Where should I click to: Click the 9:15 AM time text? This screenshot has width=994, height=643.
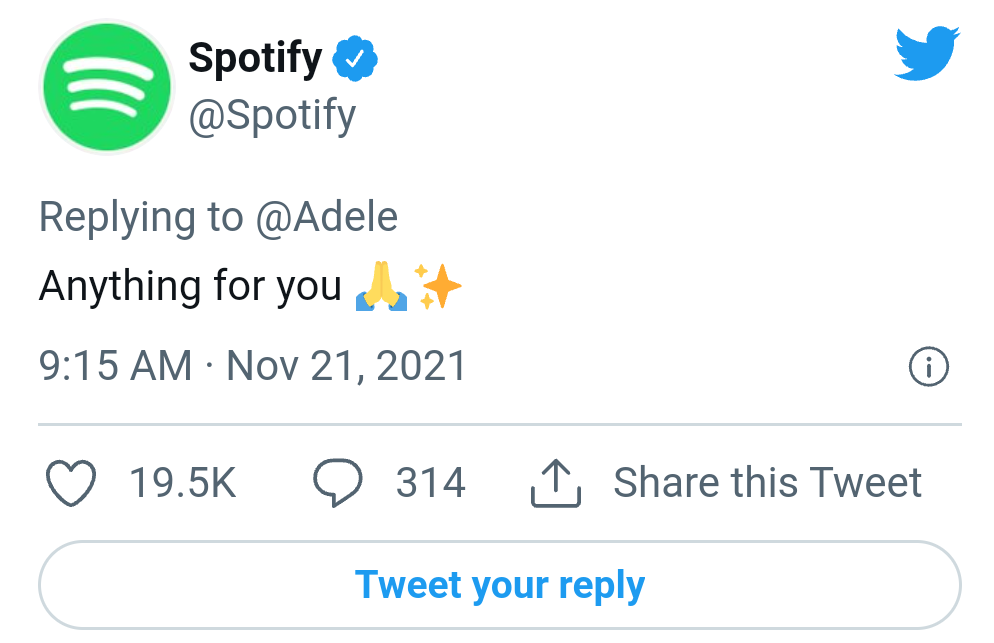pyautogui.click(x=115, y=366)
